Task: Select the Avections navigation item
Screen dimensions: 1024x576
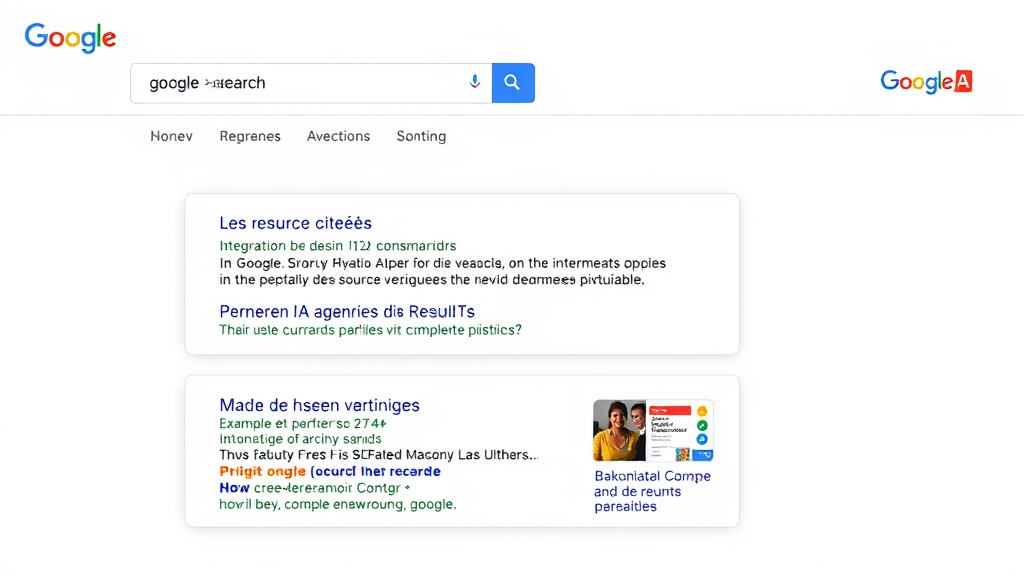Action: 338,136
